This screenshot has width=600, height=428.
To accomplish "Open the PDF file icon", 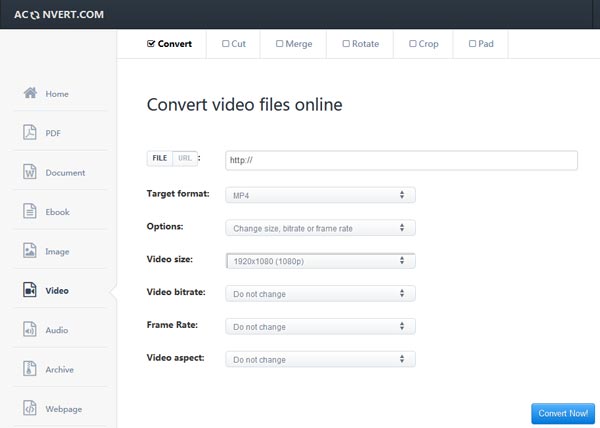I will point(30,132).
